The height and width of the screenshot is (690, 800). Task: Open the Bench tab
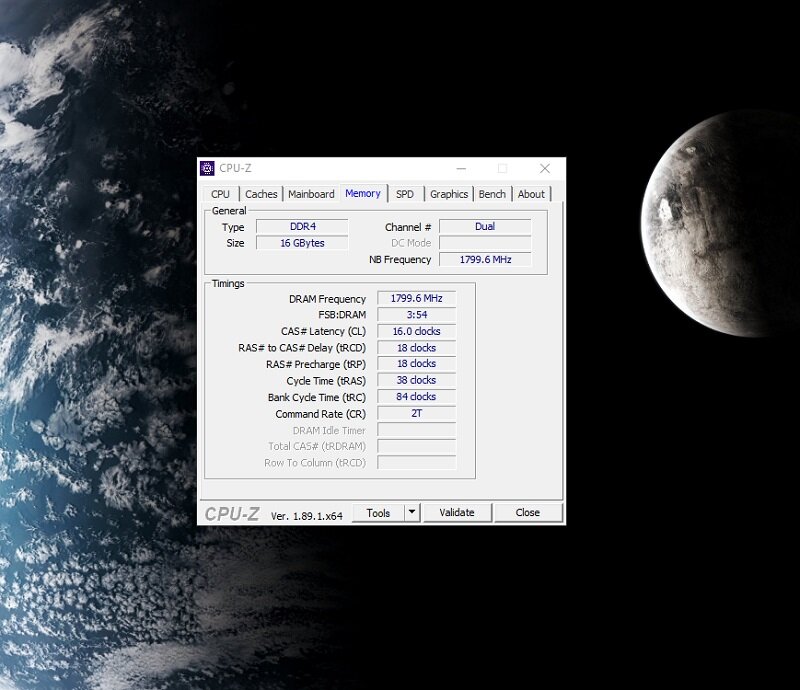click(492, 194)
